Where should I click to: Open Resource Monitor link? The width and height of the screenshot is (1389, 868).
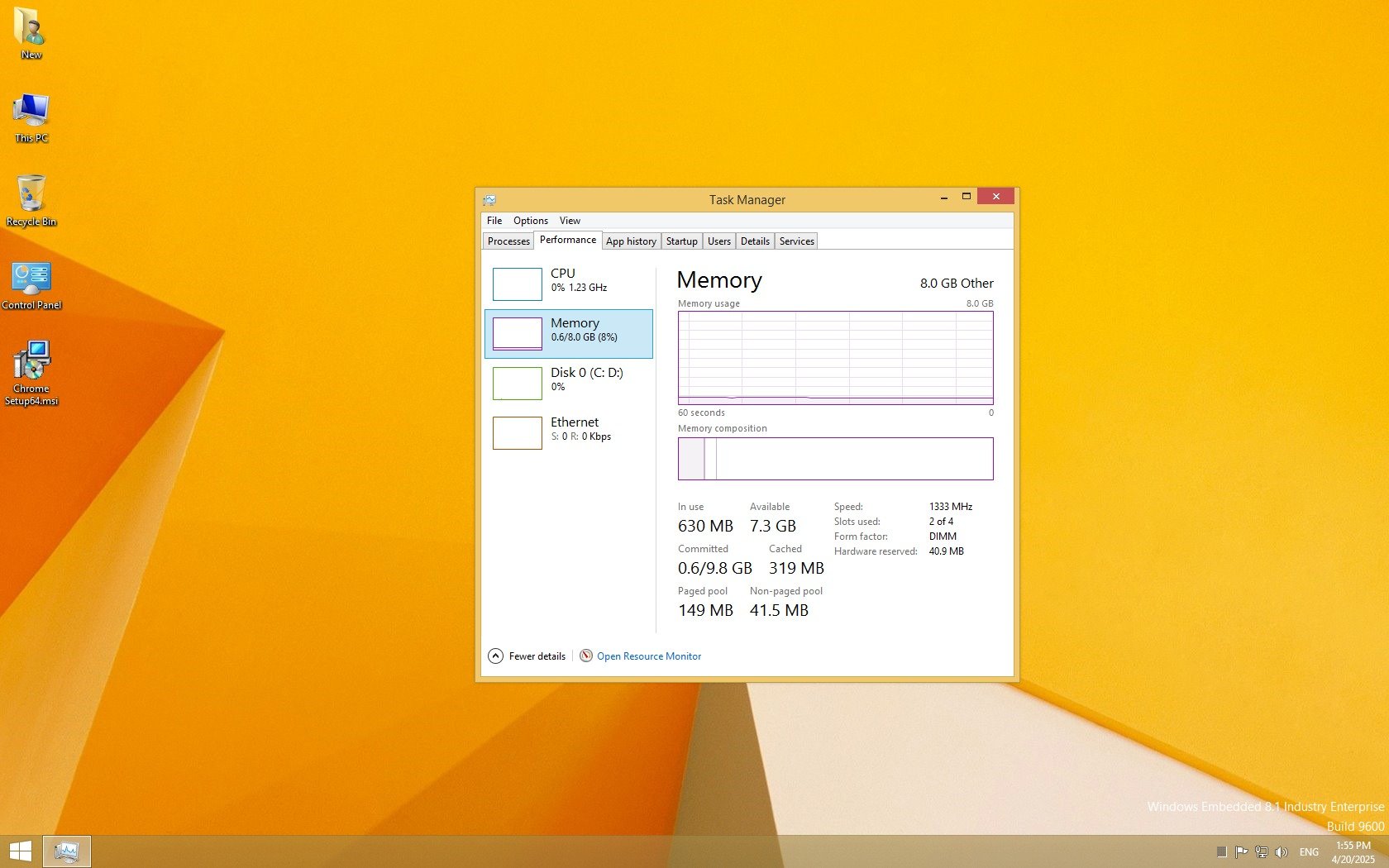pyautogui.click(x=648, y=656)
